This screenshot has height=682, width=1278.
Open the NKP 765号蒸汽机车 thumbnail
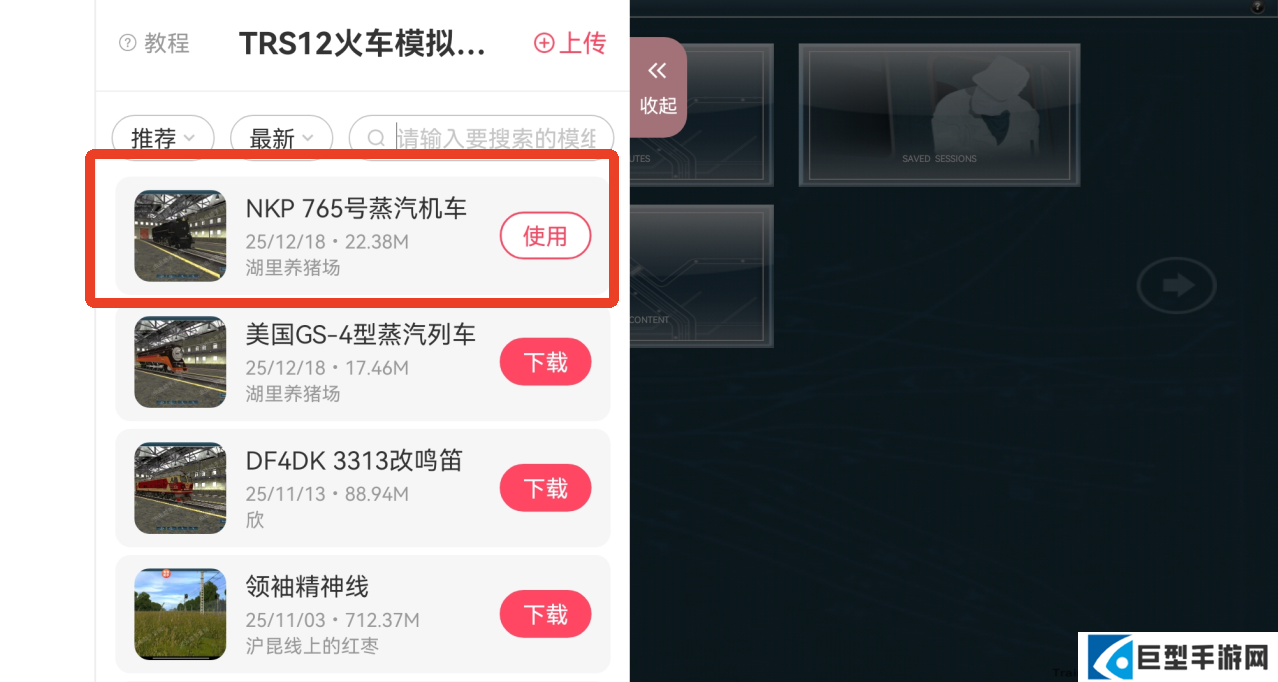(180, 236)
